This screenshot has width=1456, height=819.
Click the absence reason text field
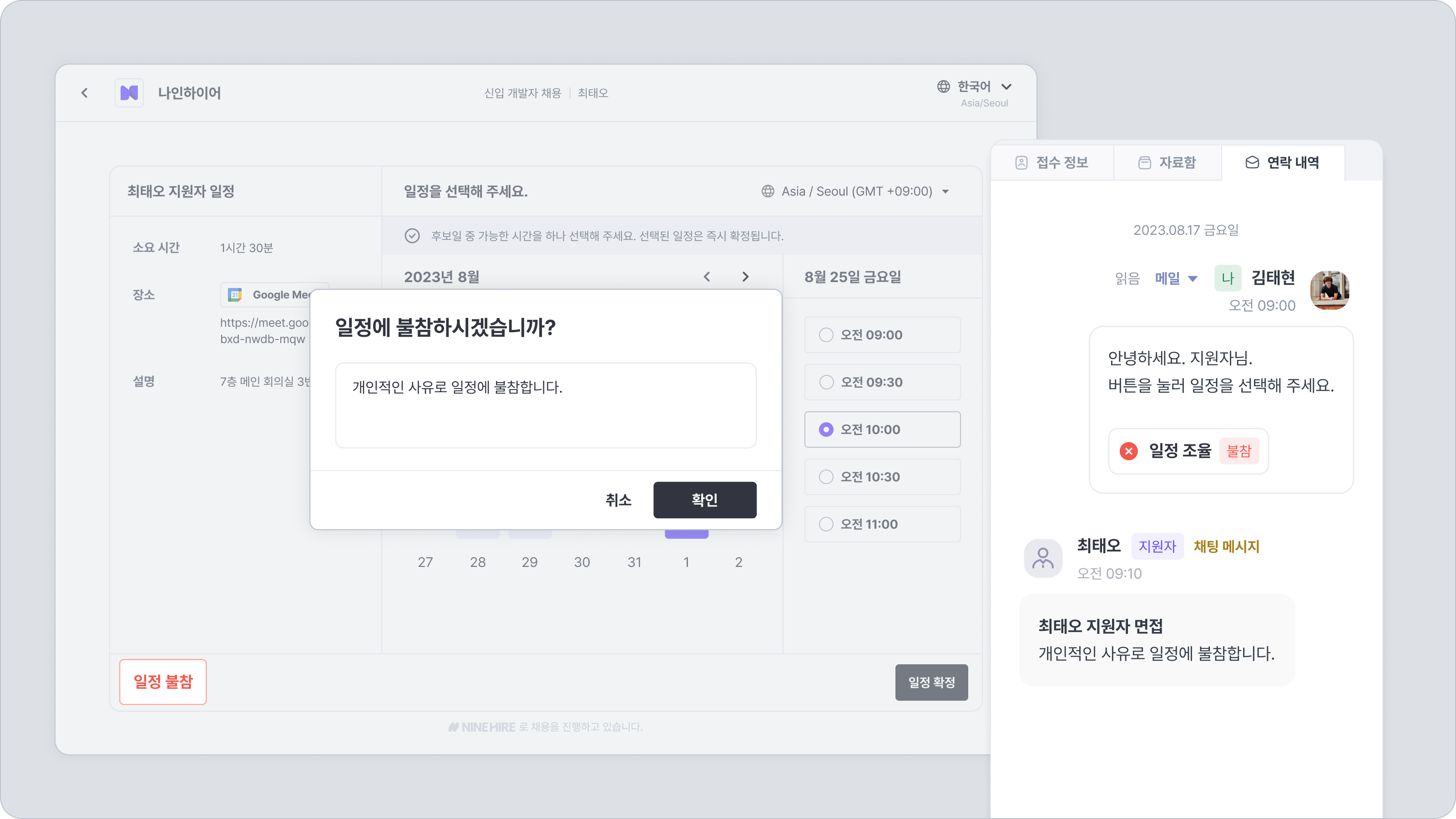click(546, 405)
